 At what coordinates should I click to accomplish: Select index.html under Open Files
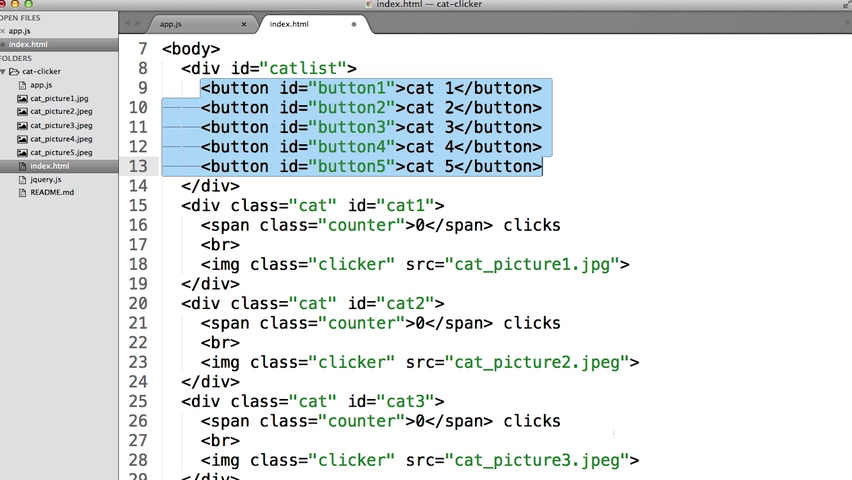[x=28, y=45]
